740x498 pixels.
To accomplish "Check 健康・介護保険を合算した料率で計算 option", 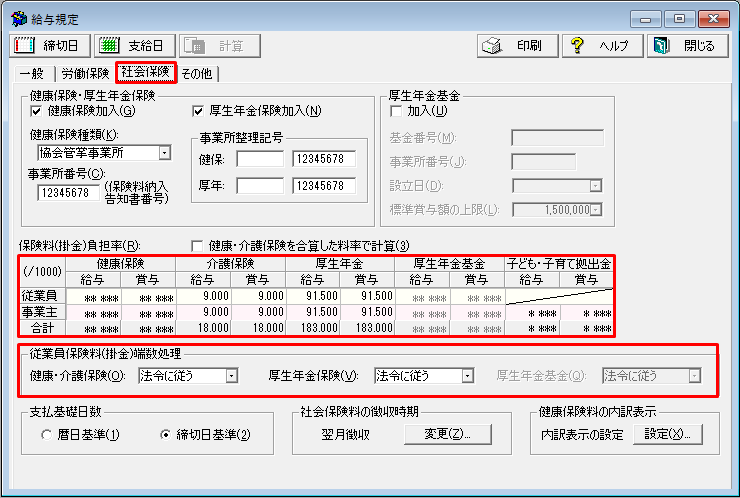I will coord(198,246).
